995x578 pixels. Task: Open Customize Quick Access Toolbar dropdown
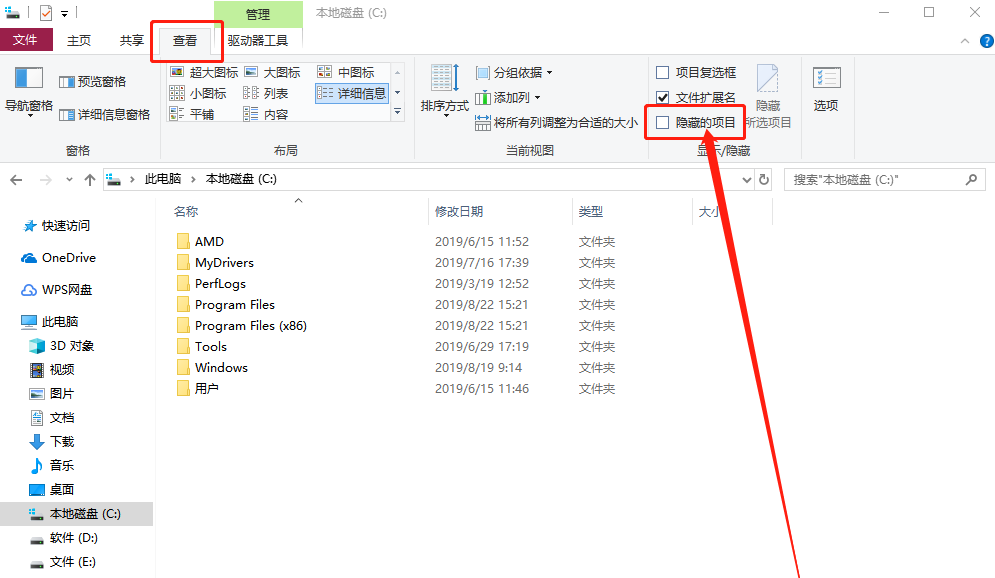coord(65,13)
